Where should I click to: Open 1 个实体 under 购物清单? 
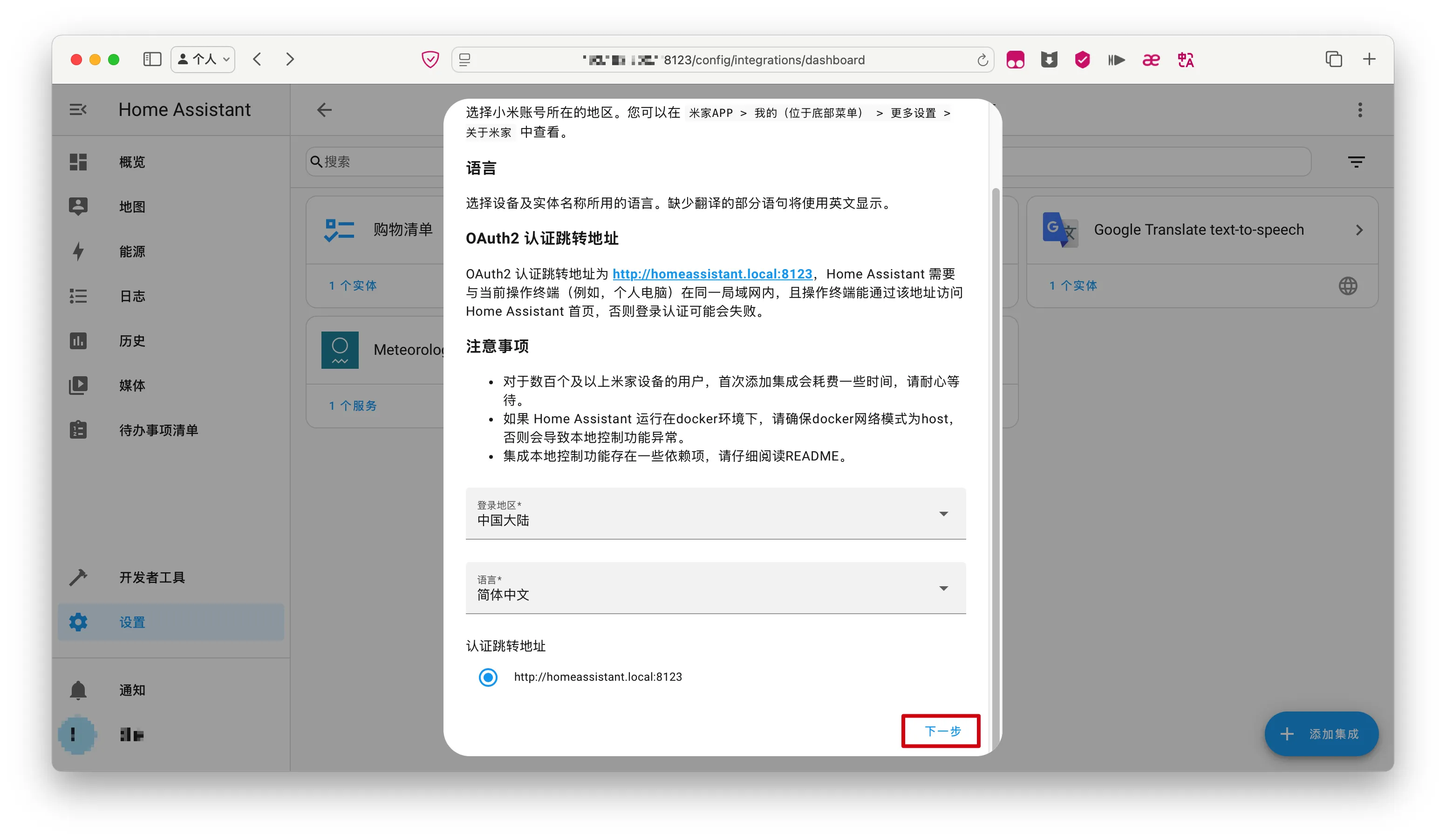[x=352, y=285]
